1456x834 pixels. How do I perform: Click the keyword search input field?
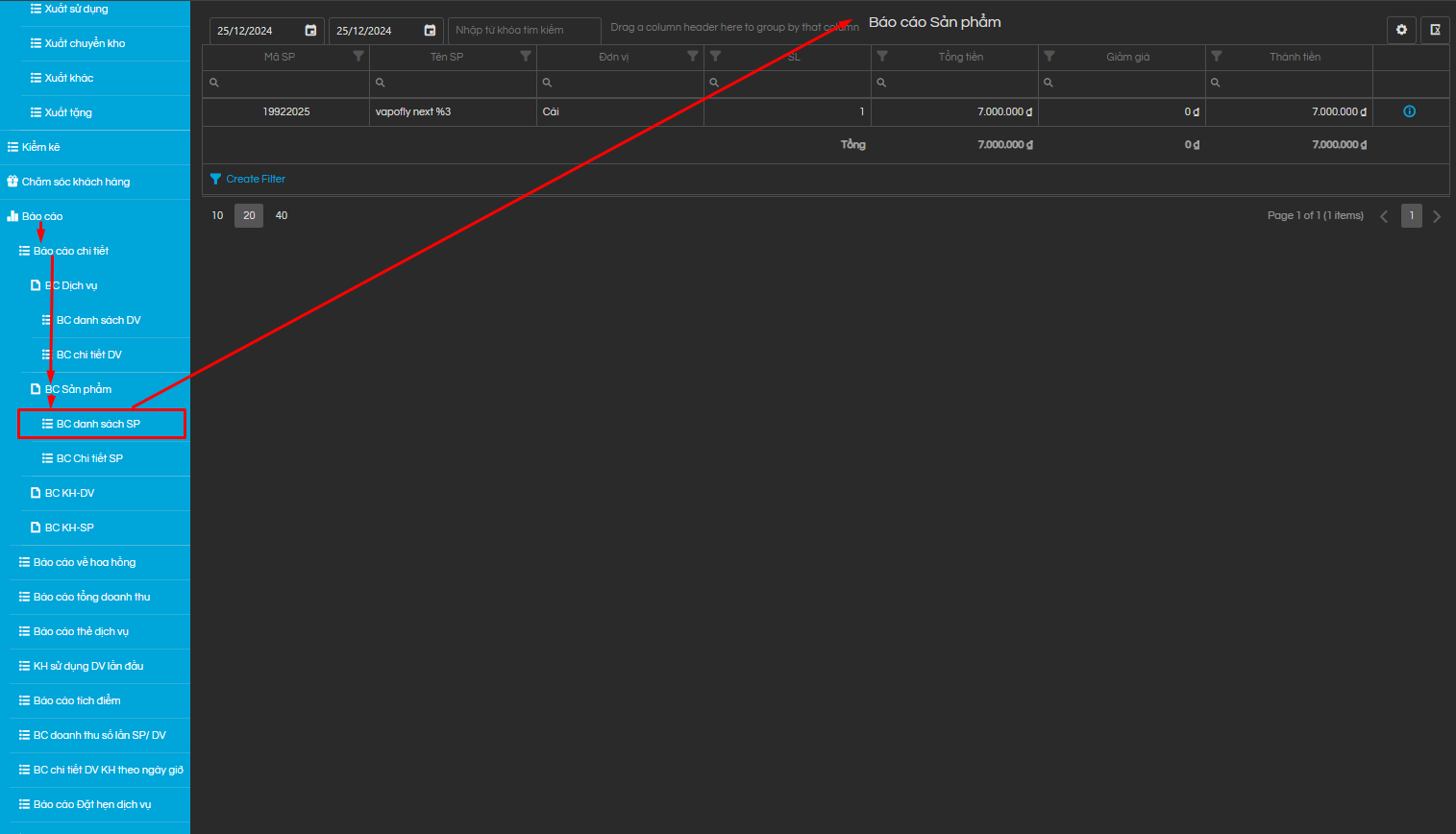[524, 31]
